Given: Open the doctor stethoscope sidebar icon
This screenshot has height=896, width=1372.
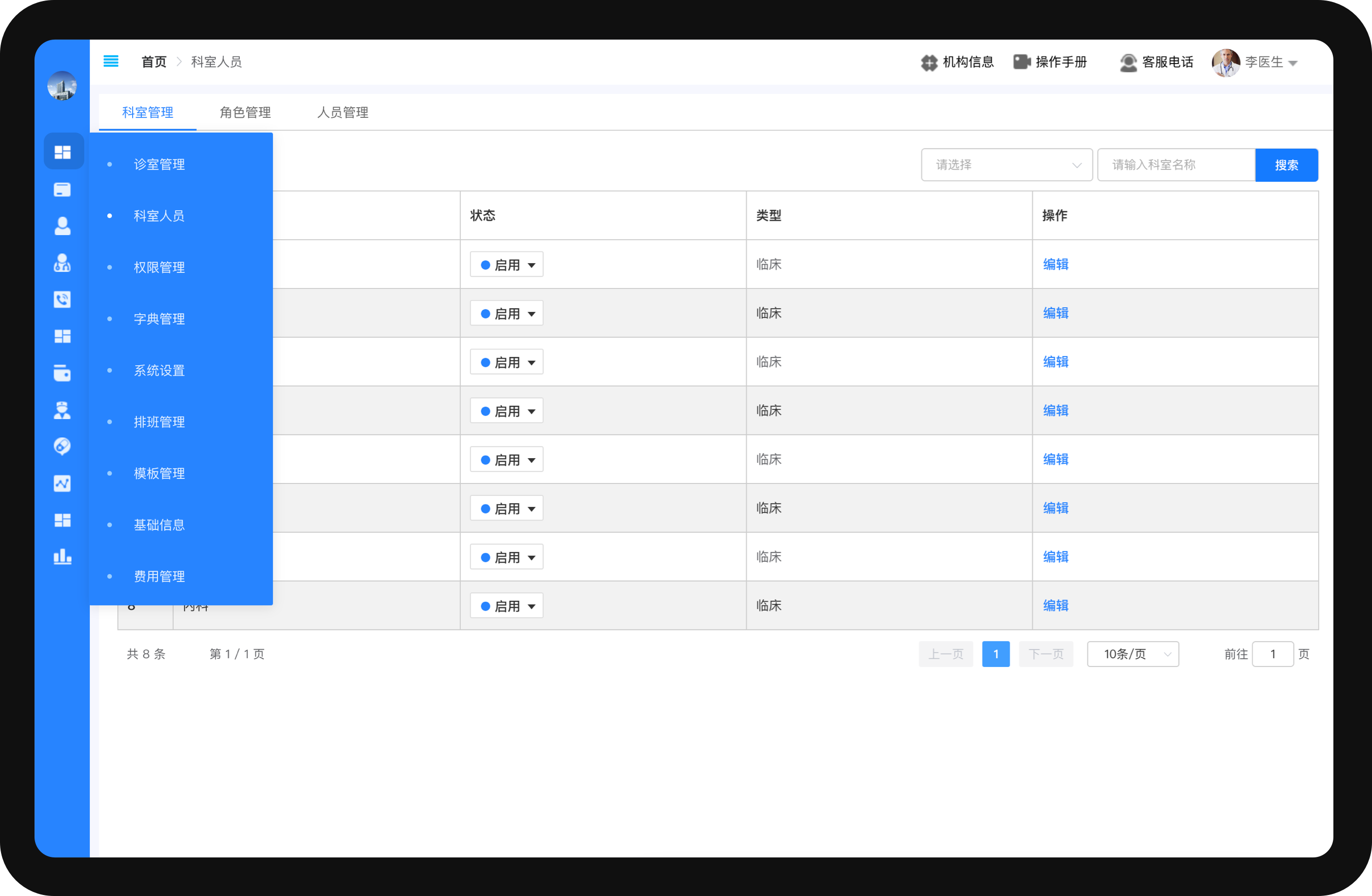Looking at the screenshot, I should pyautogui.click(x=63, y=263).
